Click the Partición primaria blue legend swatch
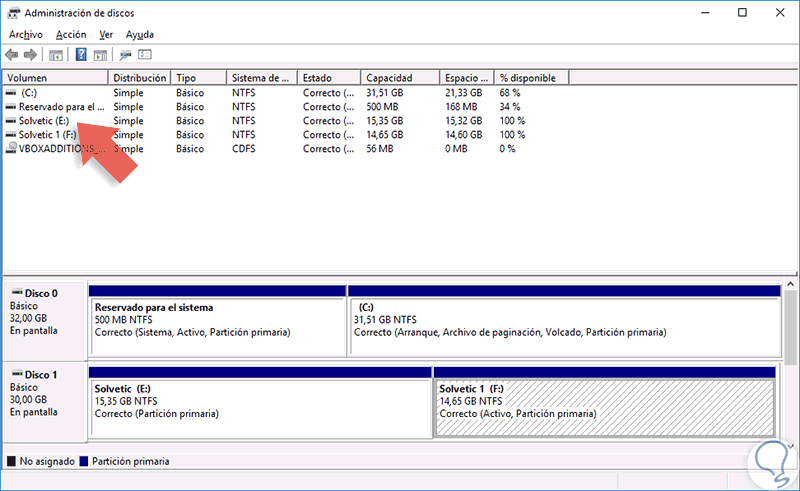 pyautogui.click(x=84, y=461)
